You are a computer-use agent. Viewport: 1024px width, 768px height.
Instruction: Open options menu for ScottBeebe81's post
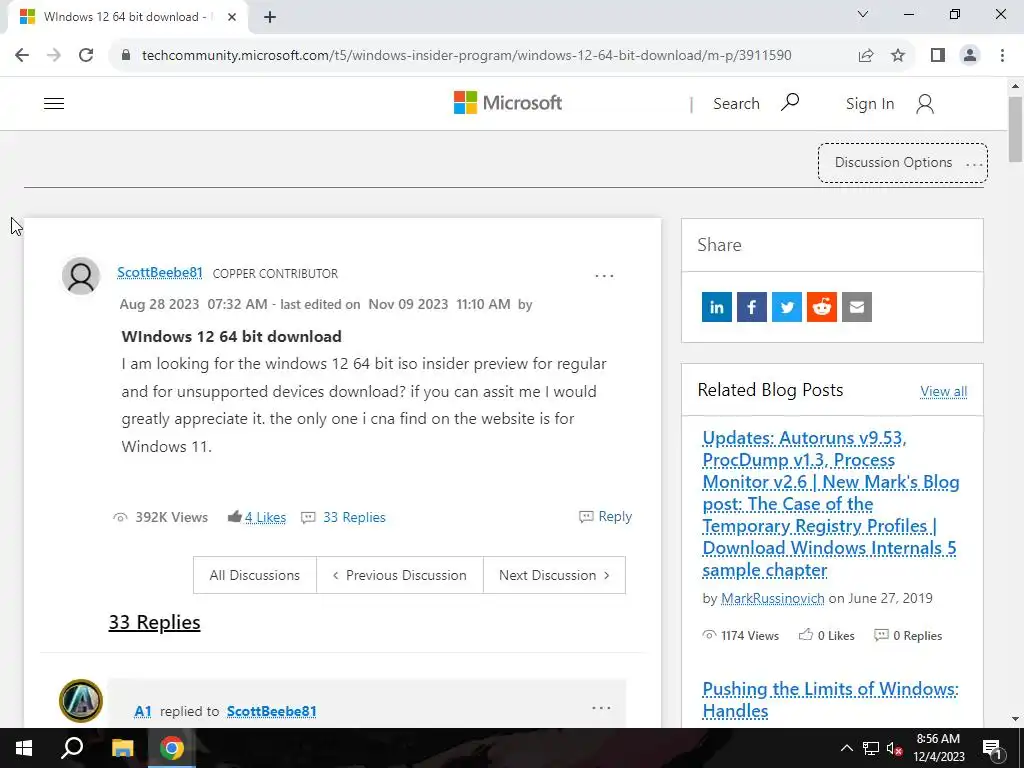pos(604,276)
